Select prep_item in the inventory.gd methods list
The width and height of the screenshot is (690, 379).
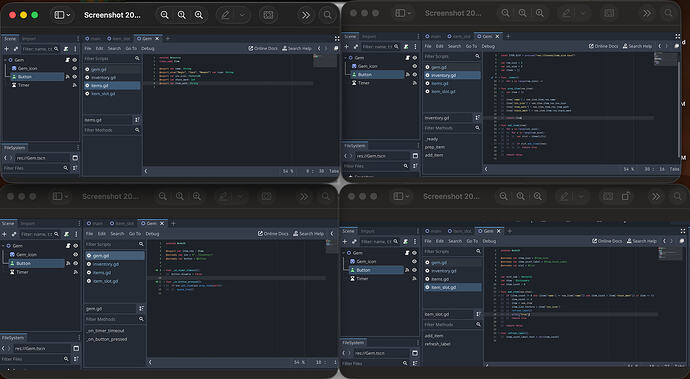click(x=435, y=147)
